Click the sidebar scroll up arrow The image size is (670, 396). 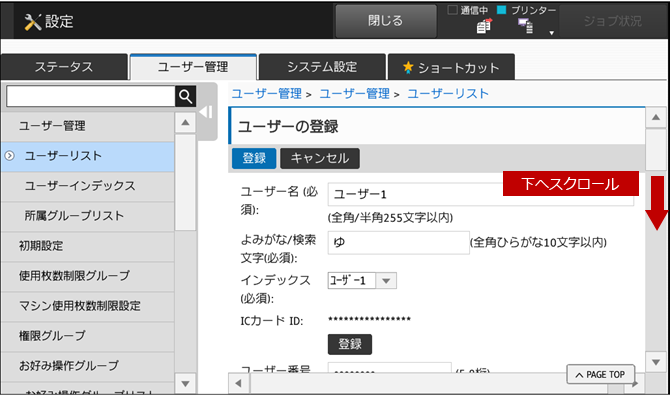point(185,123)
